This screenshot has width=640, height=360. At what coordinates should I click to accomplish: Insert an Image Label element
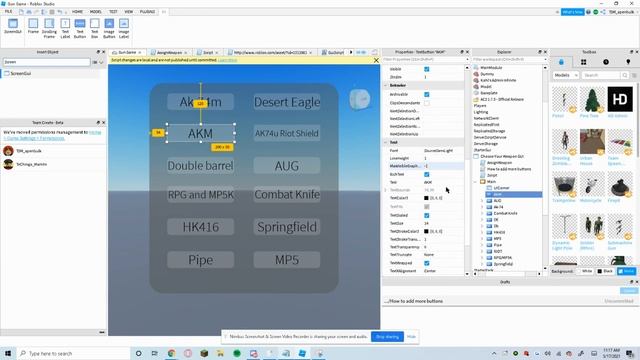124,28
